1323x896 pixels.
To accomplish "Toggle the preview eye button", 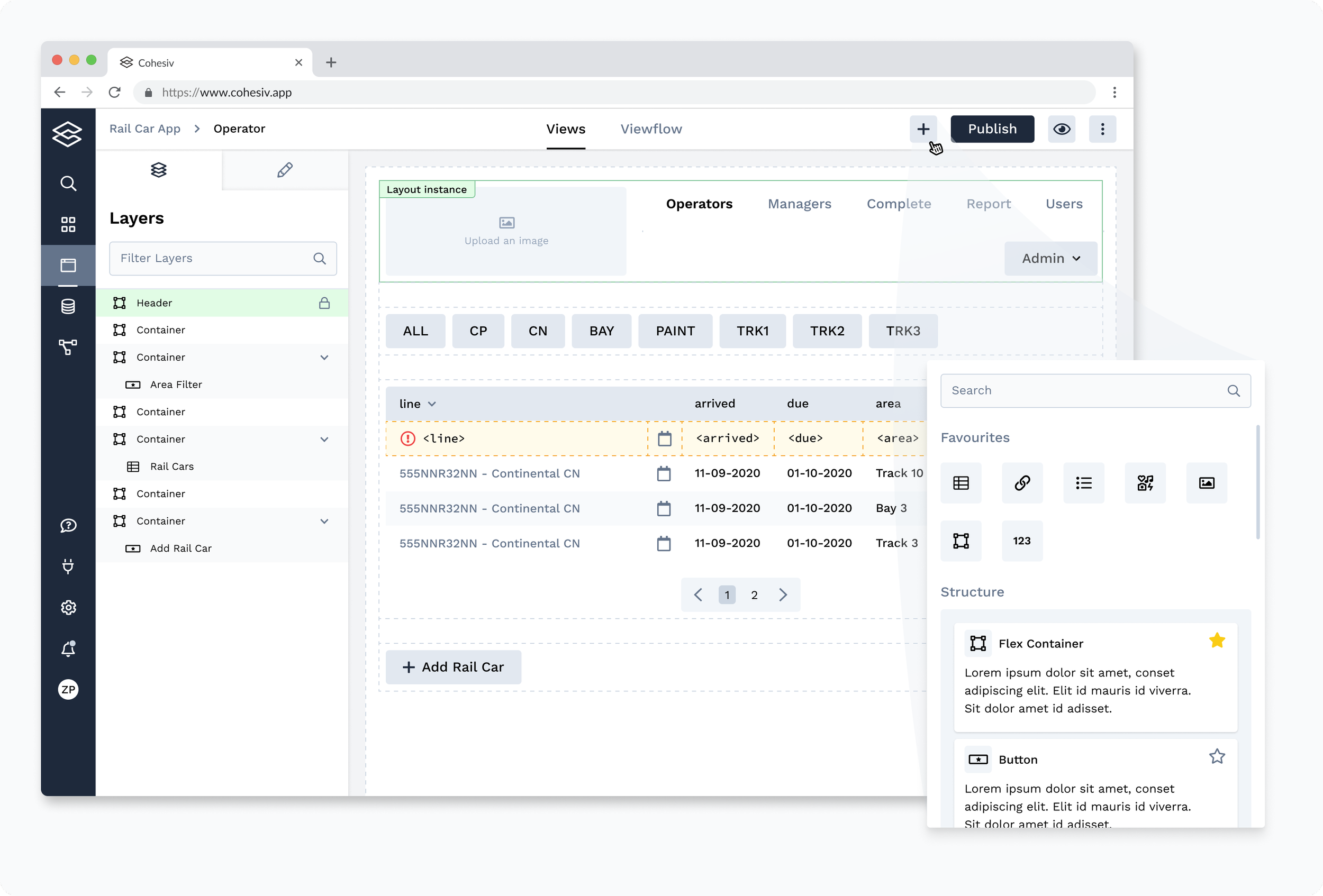I will 1061,129.
